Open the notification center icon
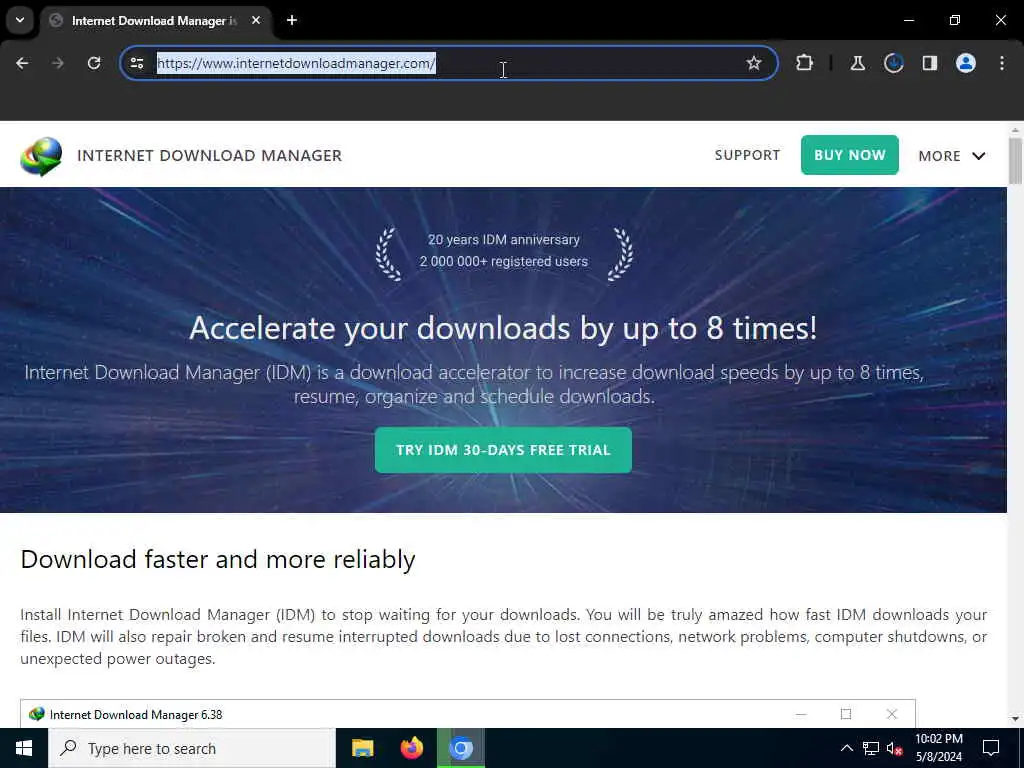The height and width of the screenshot is (768, 1024). click(x=991, y=748)
